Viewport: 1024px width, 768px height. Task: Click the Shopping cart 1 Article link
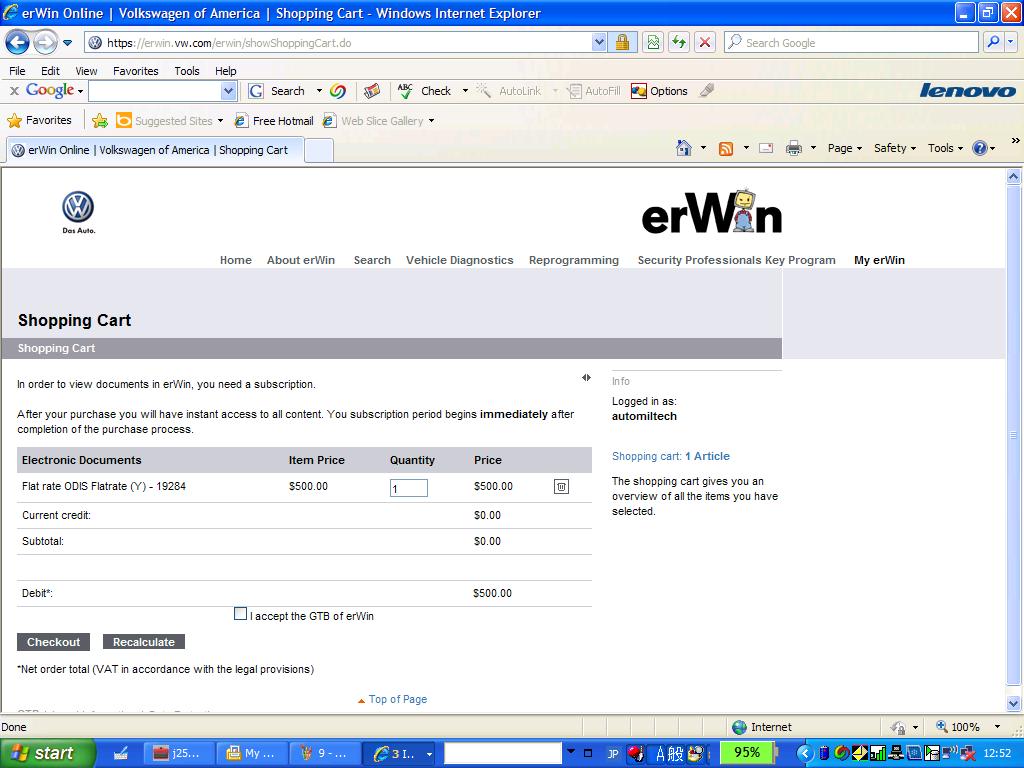(x=671, y=456)
